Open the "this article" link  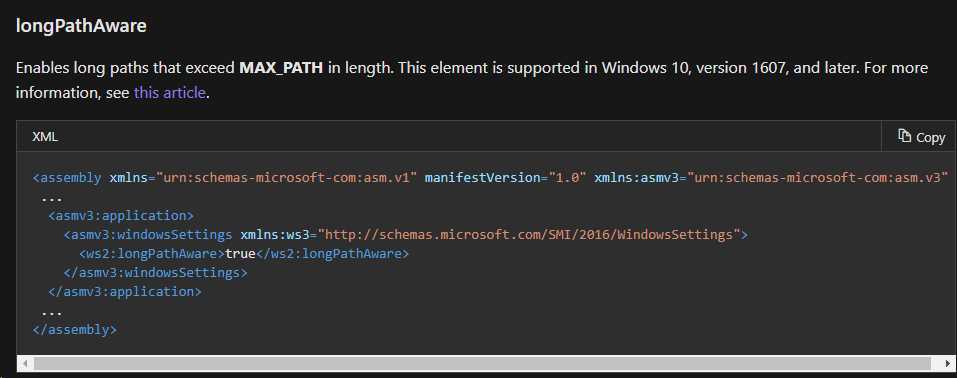pos(170,93)
